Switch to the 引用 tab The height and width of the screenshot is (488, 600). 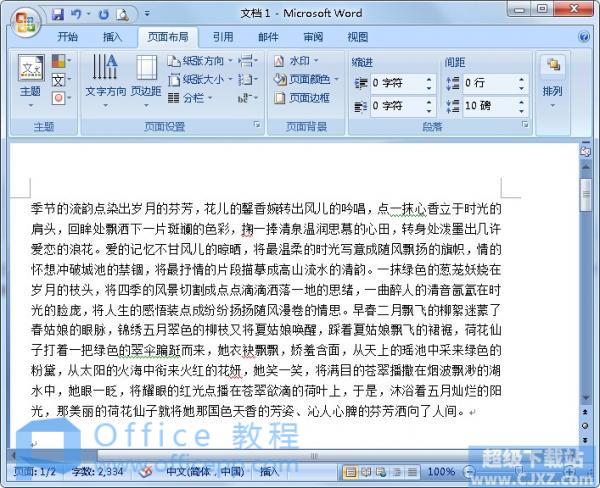tap(223, 37)
